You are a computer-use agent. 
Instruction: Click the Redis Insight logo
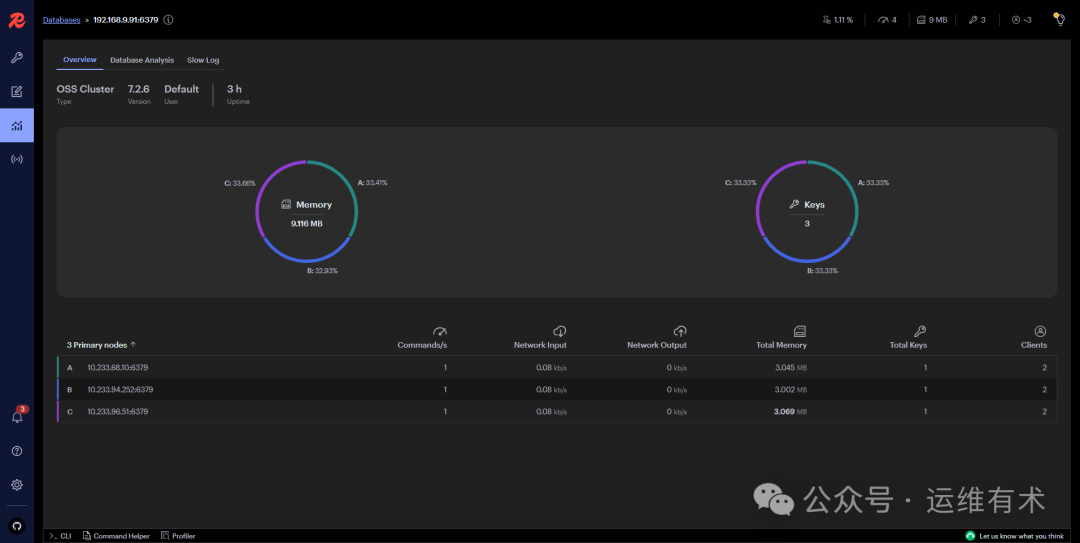pyautogui.click(x=17, y=21)
